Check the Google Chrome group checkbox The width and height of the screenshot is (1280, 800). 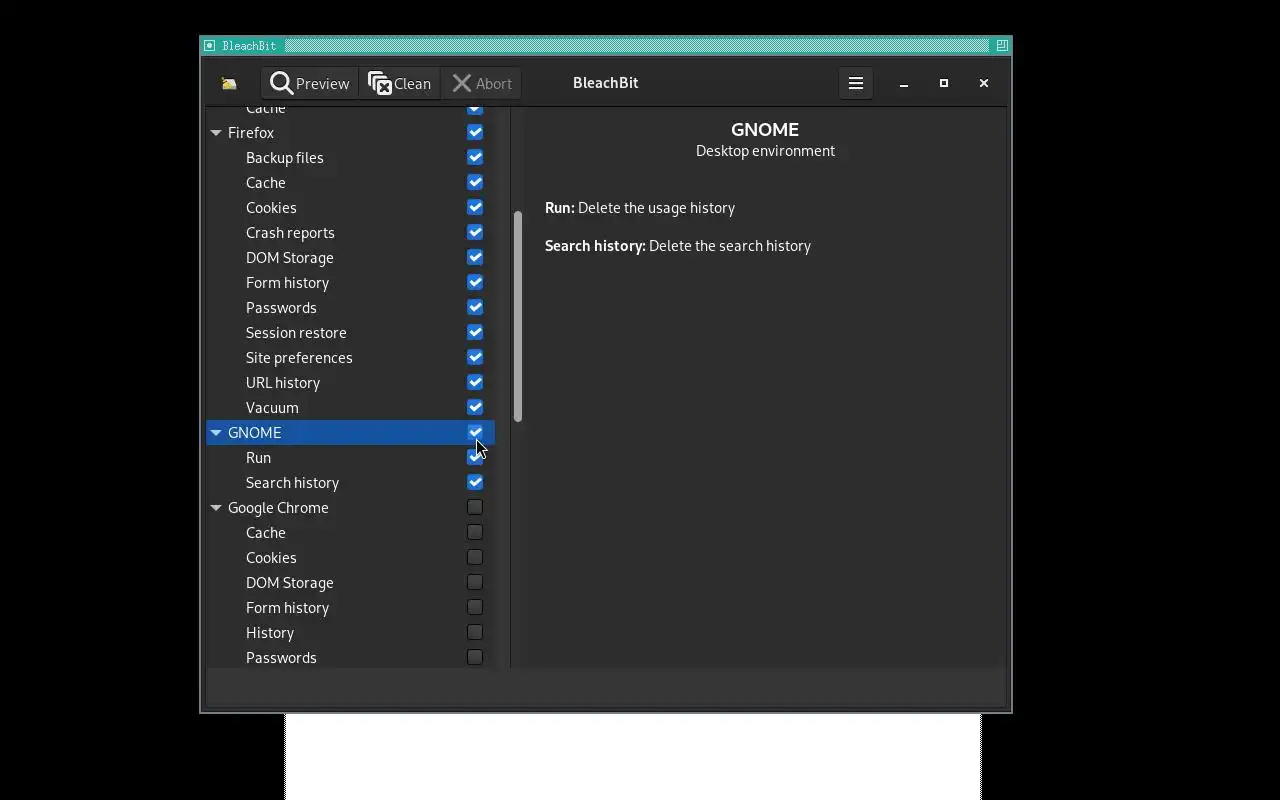475,507
